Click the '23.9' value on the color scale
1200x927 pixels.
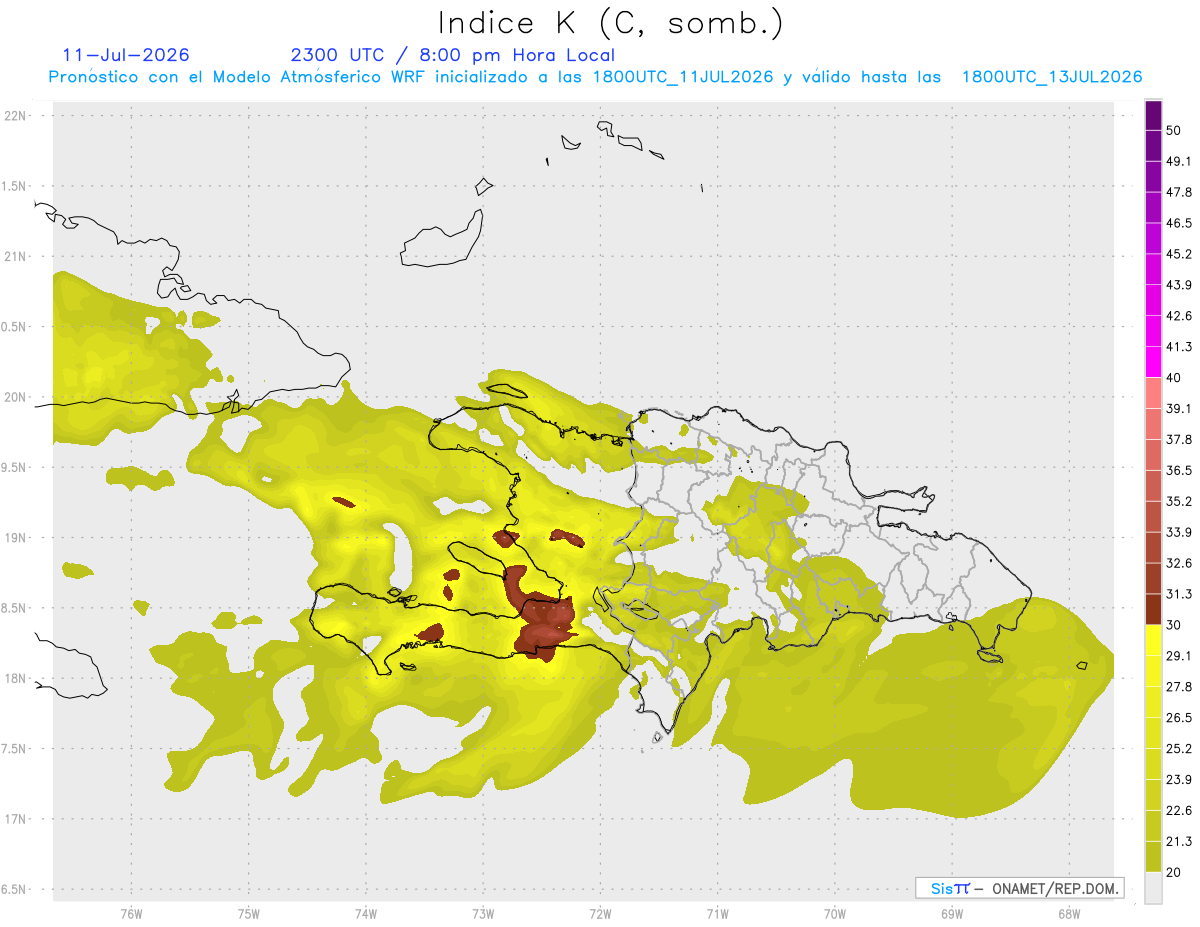(1179, 780)
